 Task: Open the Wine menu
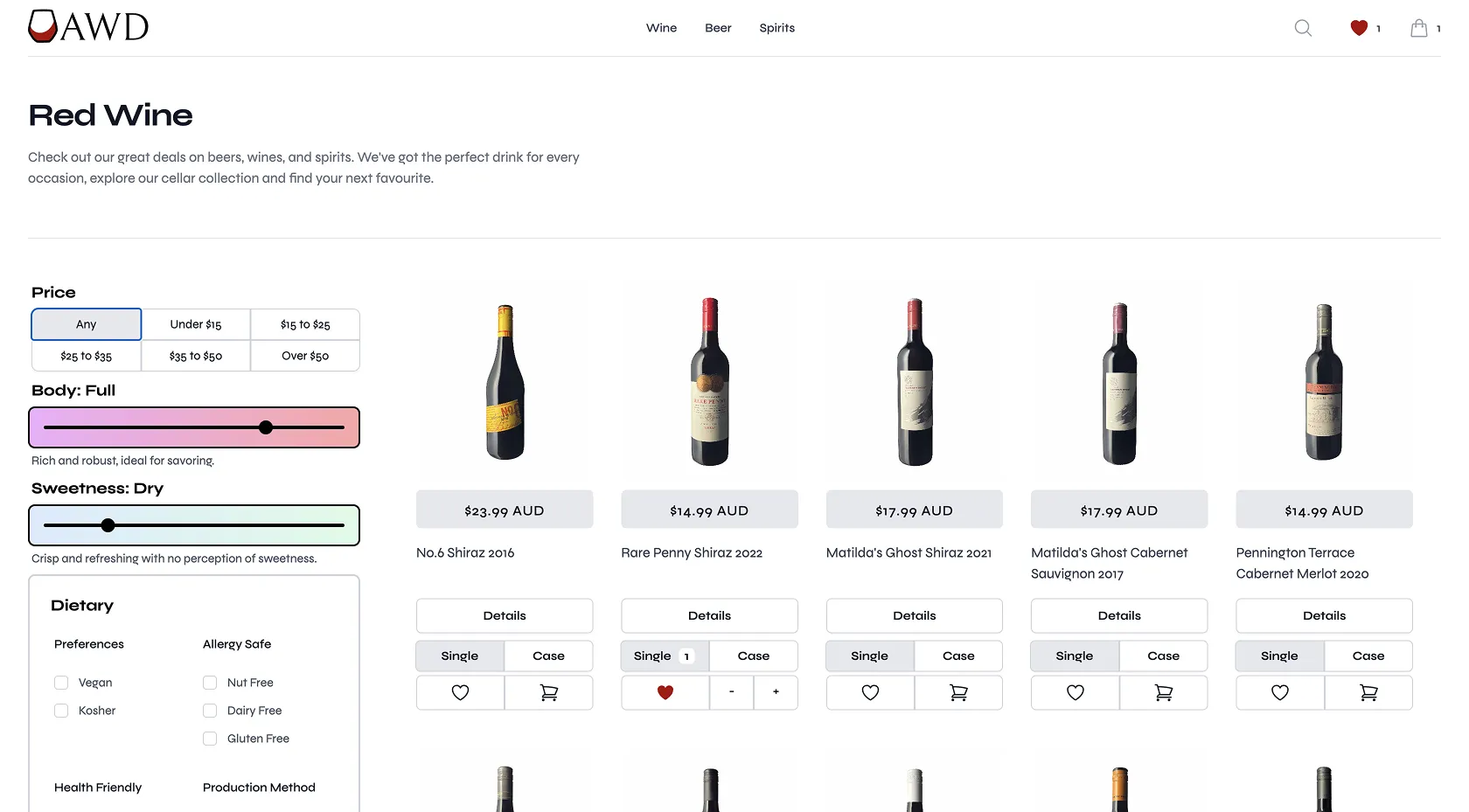tap(661, 28)
